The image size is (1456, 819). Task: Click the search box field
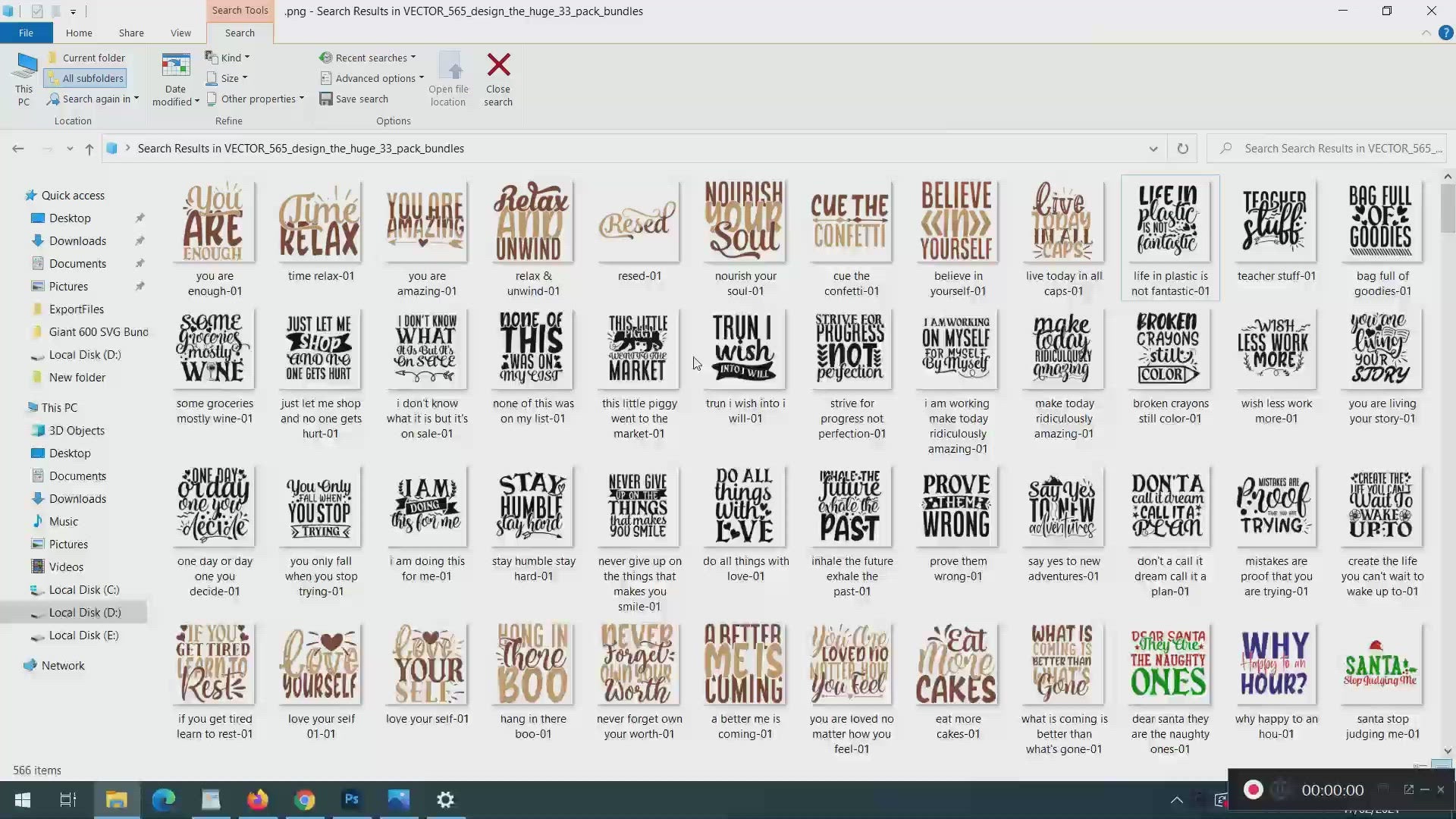click(1327, 149)
